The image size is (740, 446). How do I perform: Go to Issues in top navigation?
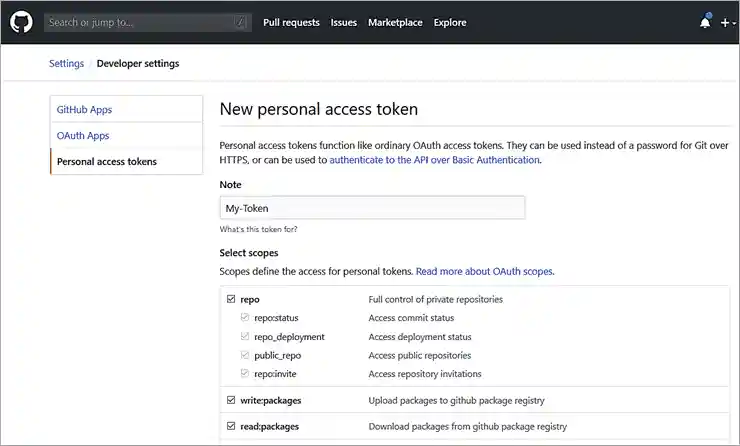[344, 22]
